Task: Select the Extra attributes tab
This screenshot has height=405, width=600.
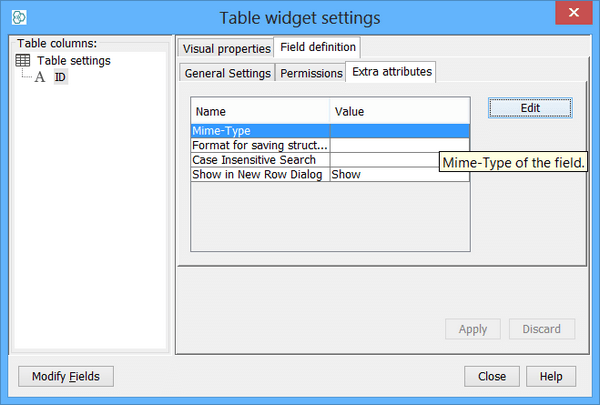Action: (390, 72)
